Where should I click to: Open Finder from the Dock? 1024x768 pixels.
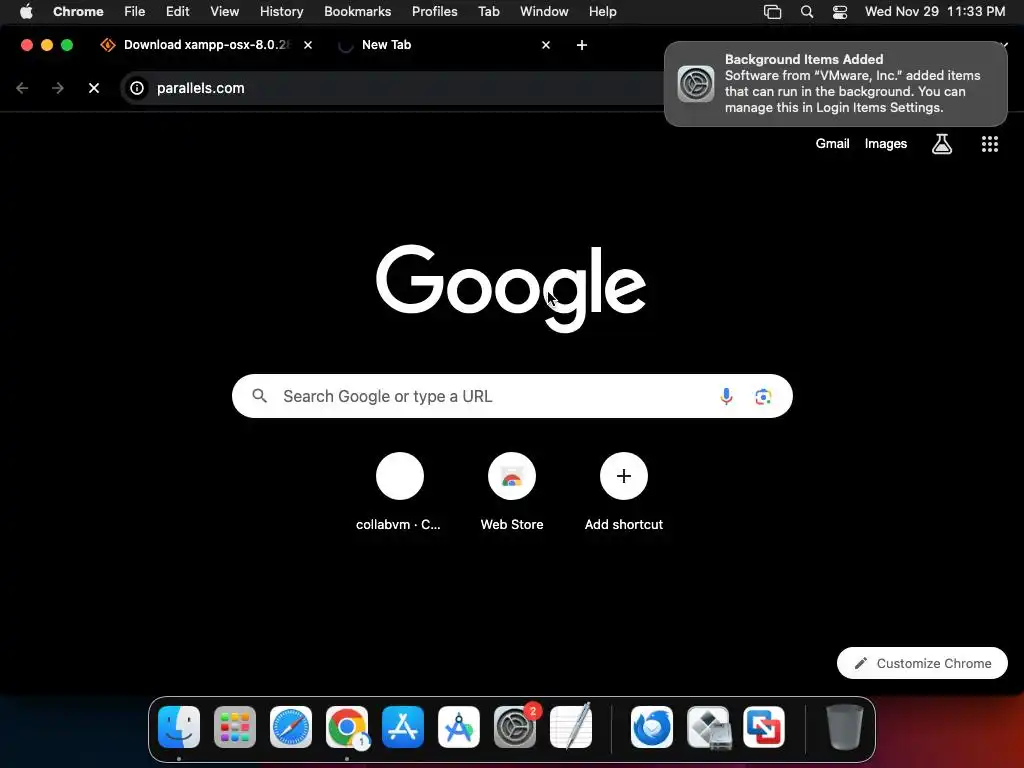pos(179,726)
